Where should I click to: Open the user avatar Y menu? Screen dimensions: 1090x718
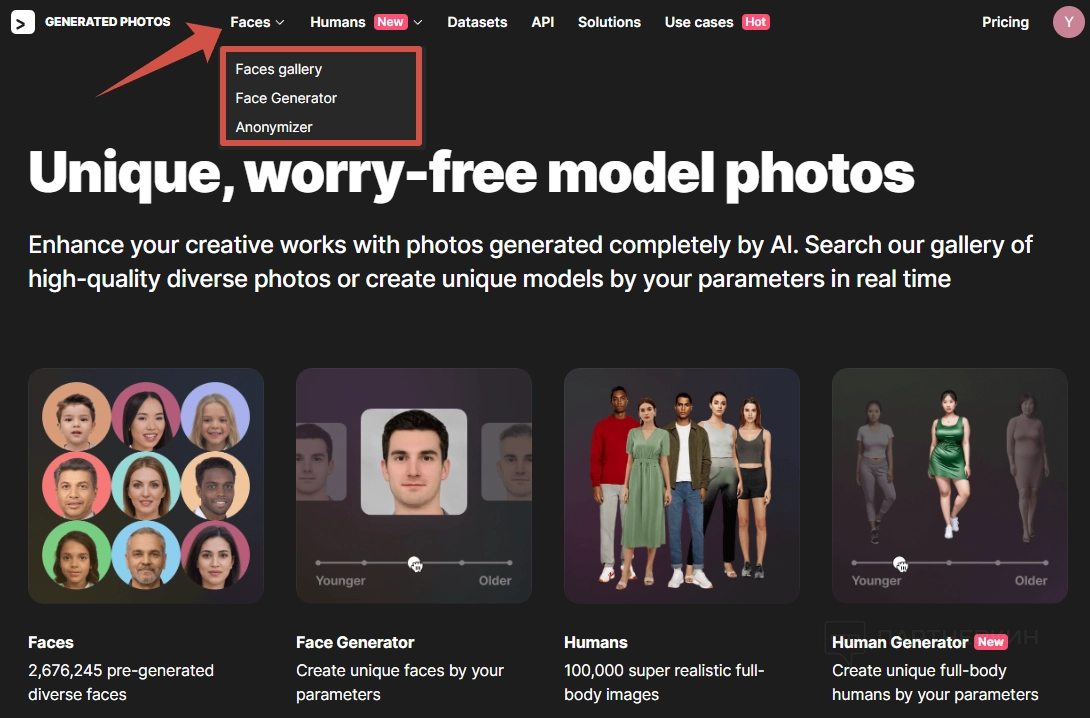tap(1068, 22)
